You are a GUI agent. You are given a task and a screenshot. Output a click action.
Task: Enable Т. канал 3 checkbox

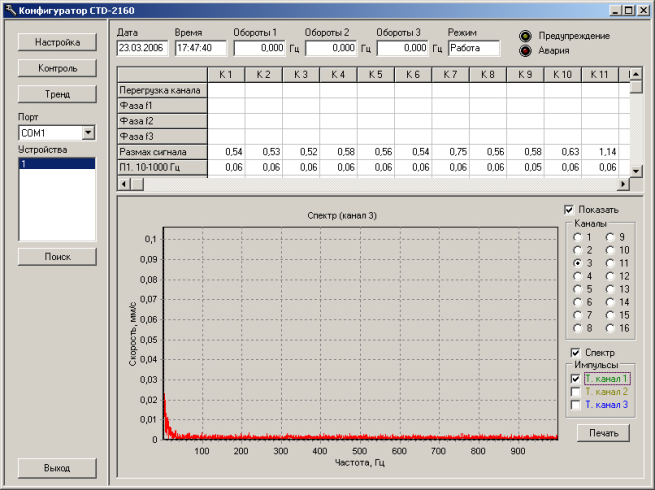pos(574,405)
